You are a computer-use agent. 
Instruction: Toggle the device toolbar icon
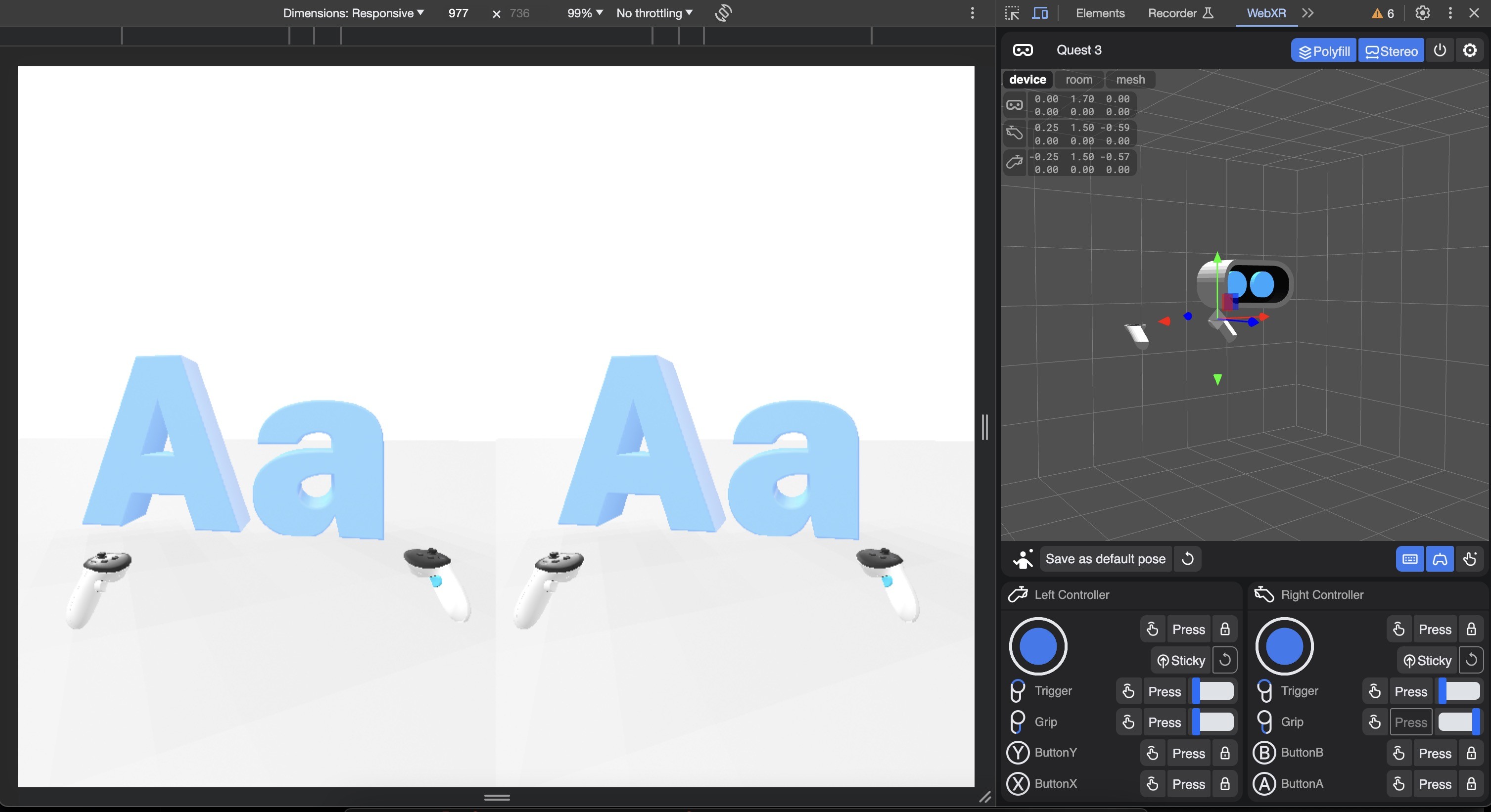(x=1040, y=13)
